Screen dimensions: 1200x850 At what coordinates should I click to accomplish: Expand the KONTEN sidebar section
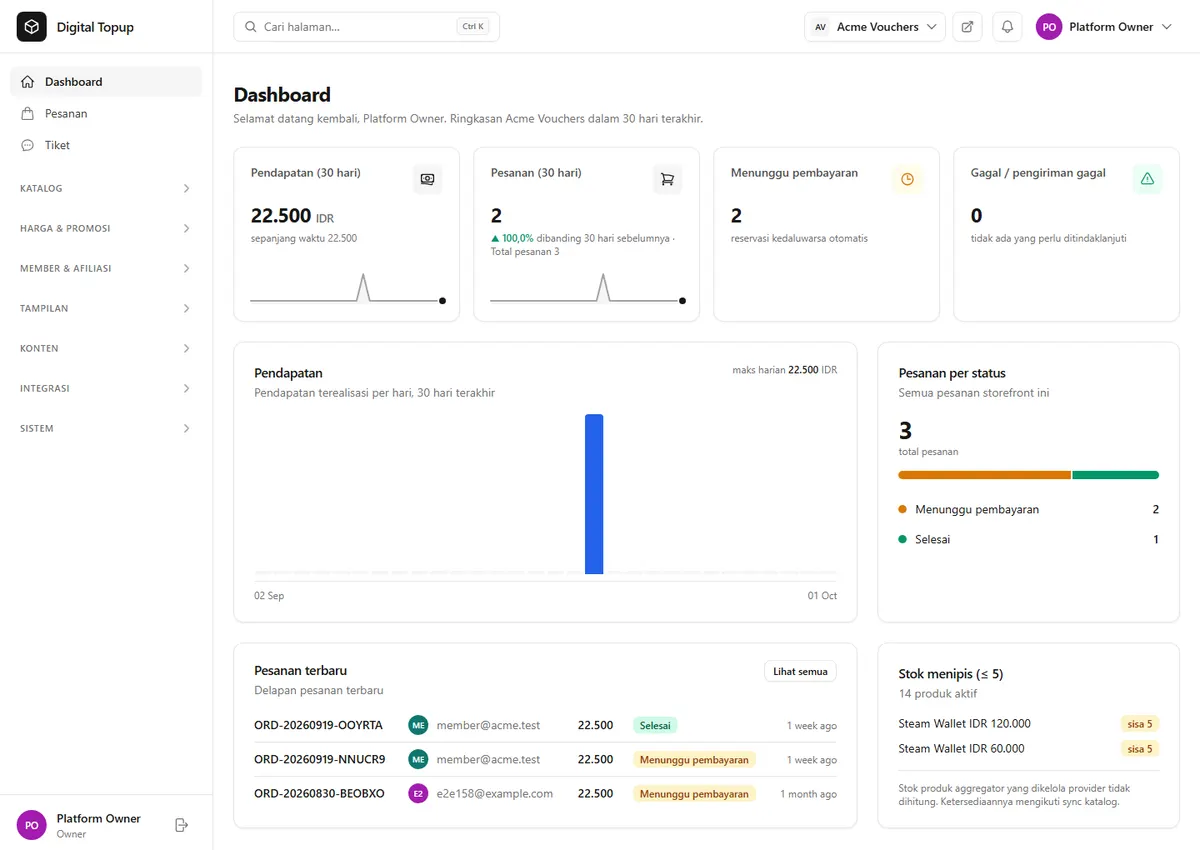pyautogui.click(x=106, y=348)
